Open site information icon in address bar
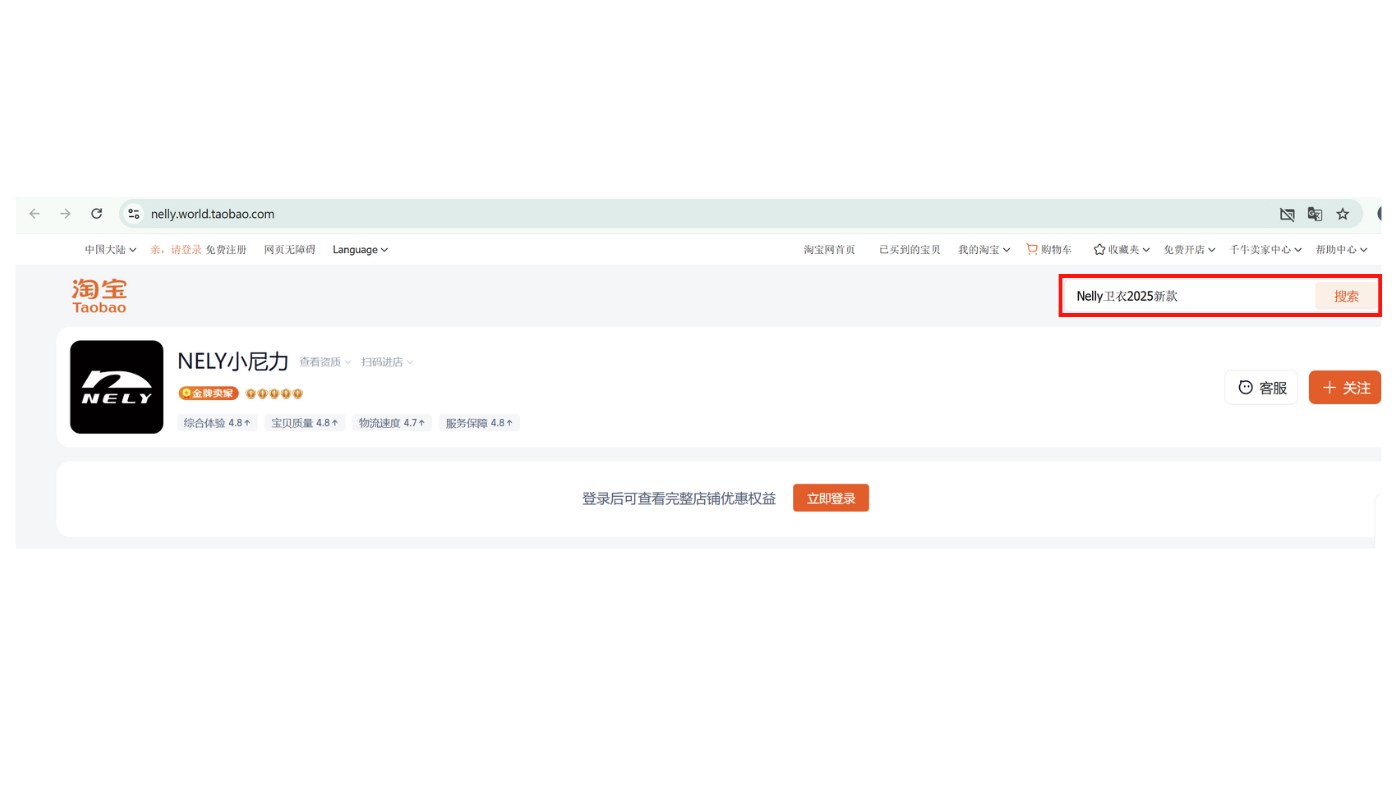The height and width of the screenshot is (800, 1400). (x=134, y=214)
